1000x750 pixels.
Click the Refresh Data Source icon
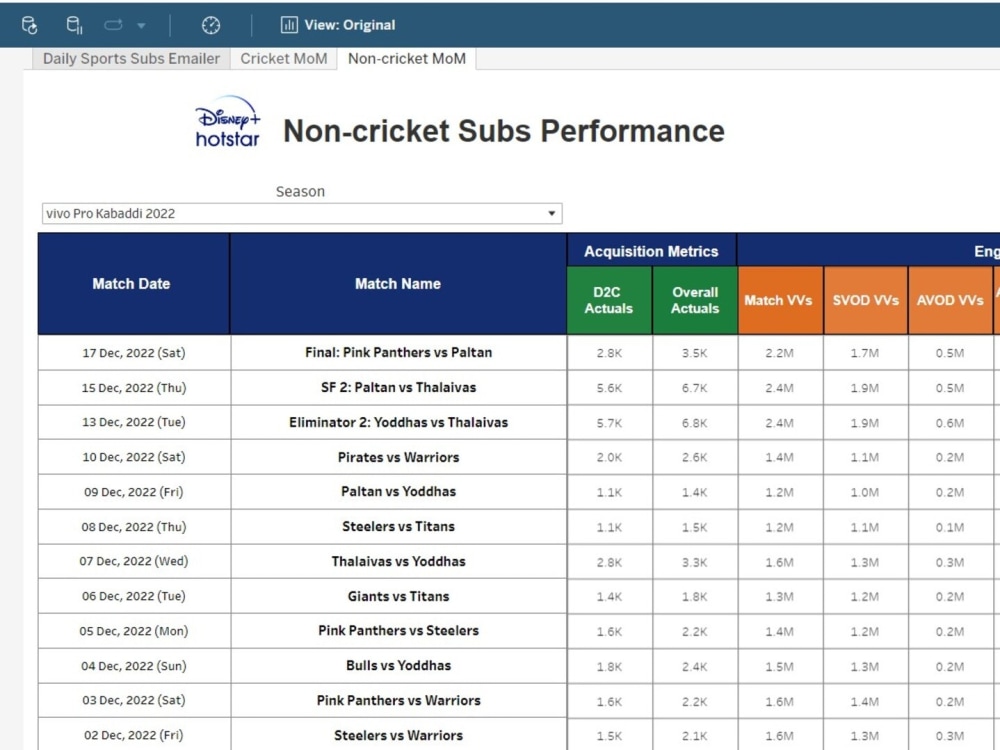tap(29, 26)
